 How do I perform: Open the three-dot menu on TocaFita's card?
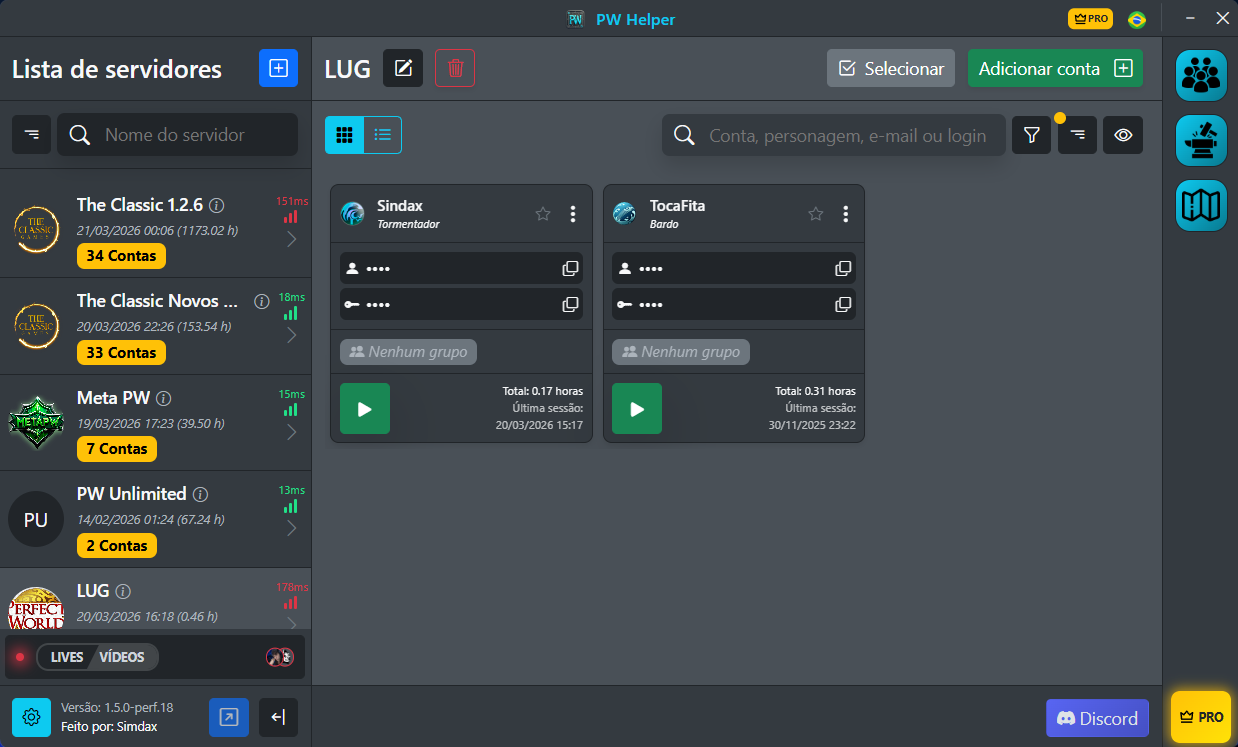coord(845,213)
